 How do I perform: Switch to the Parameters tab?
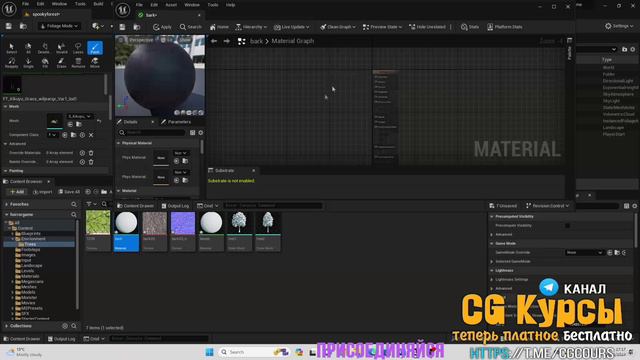[x=176, y=122]
